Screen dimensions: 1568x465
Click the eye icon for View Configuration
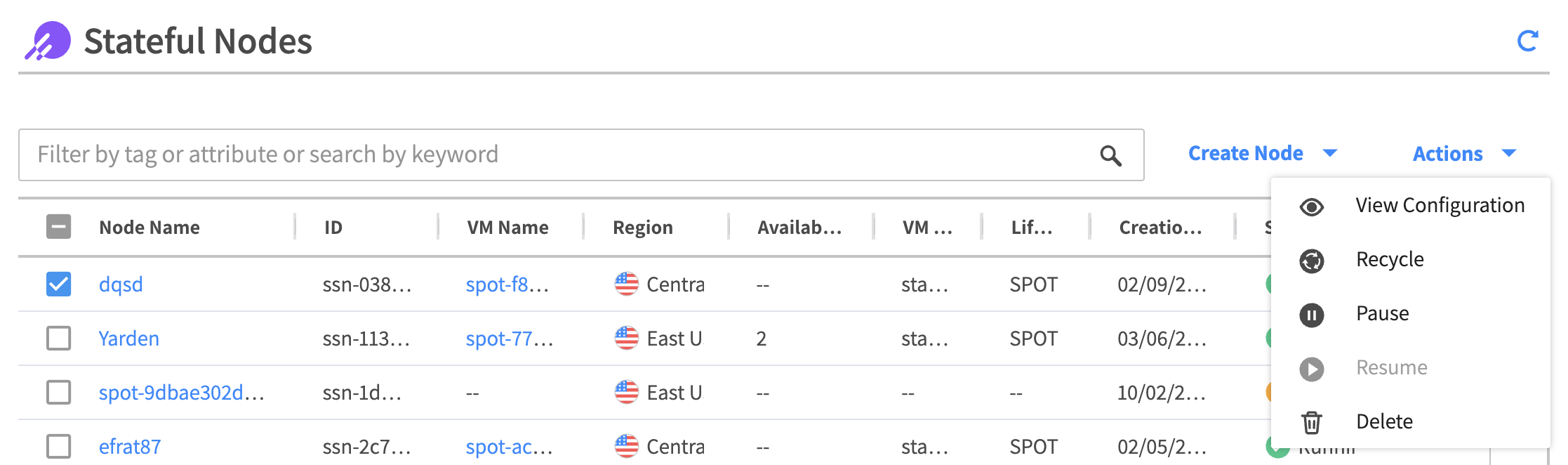pos(1311,207)
